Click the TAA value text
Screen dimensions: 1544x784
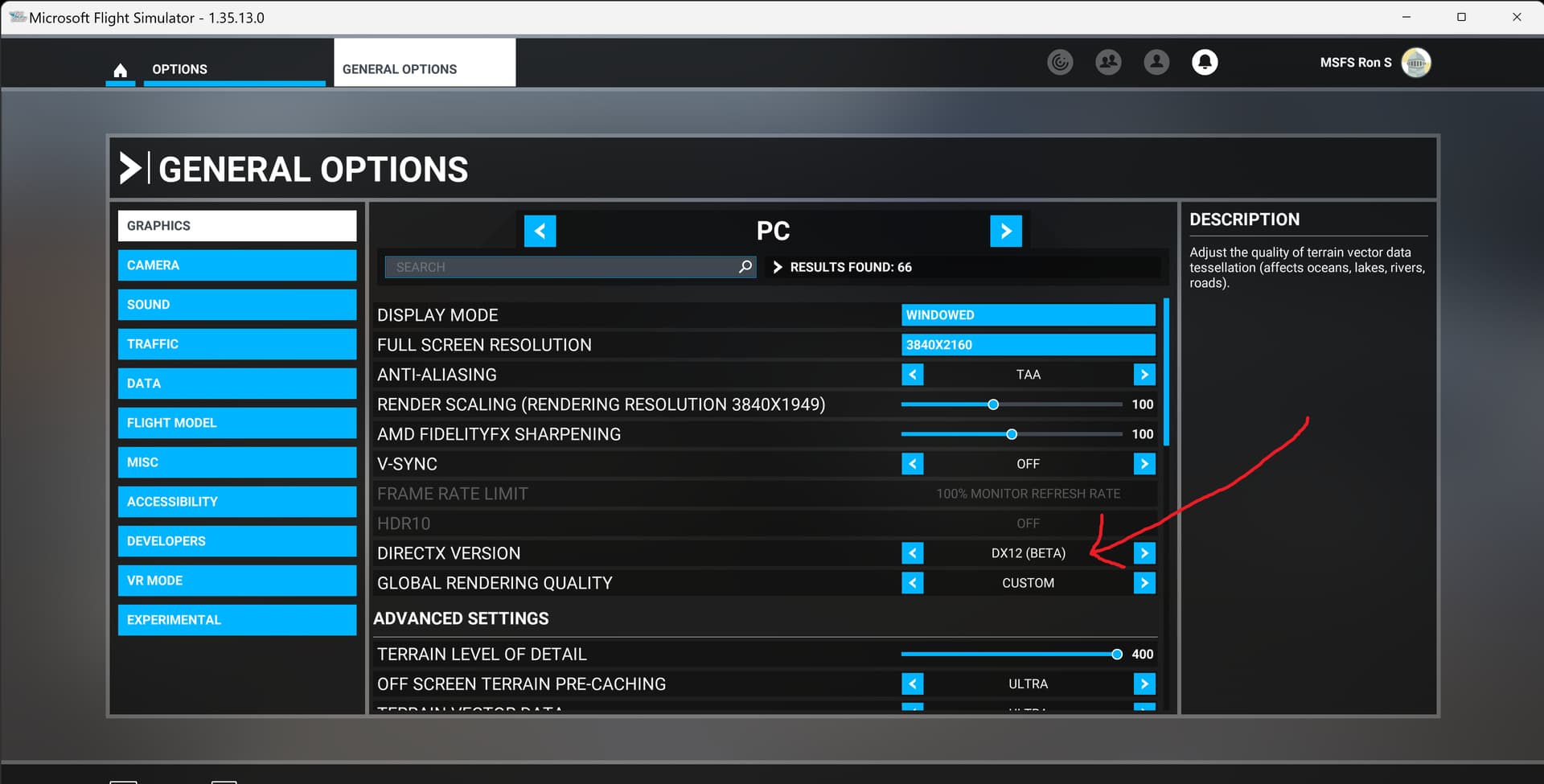[x=1029, y=375]
